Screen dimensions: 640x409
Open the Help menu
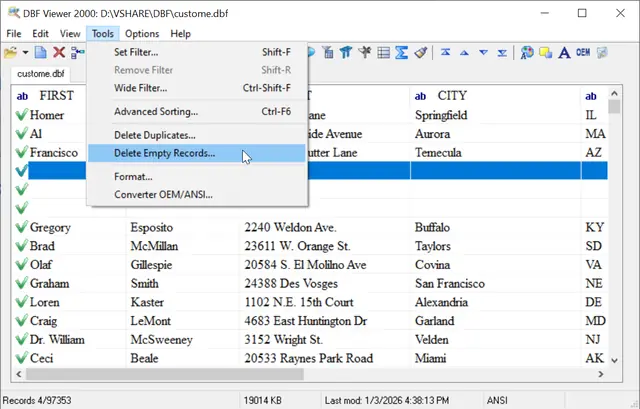180,34
